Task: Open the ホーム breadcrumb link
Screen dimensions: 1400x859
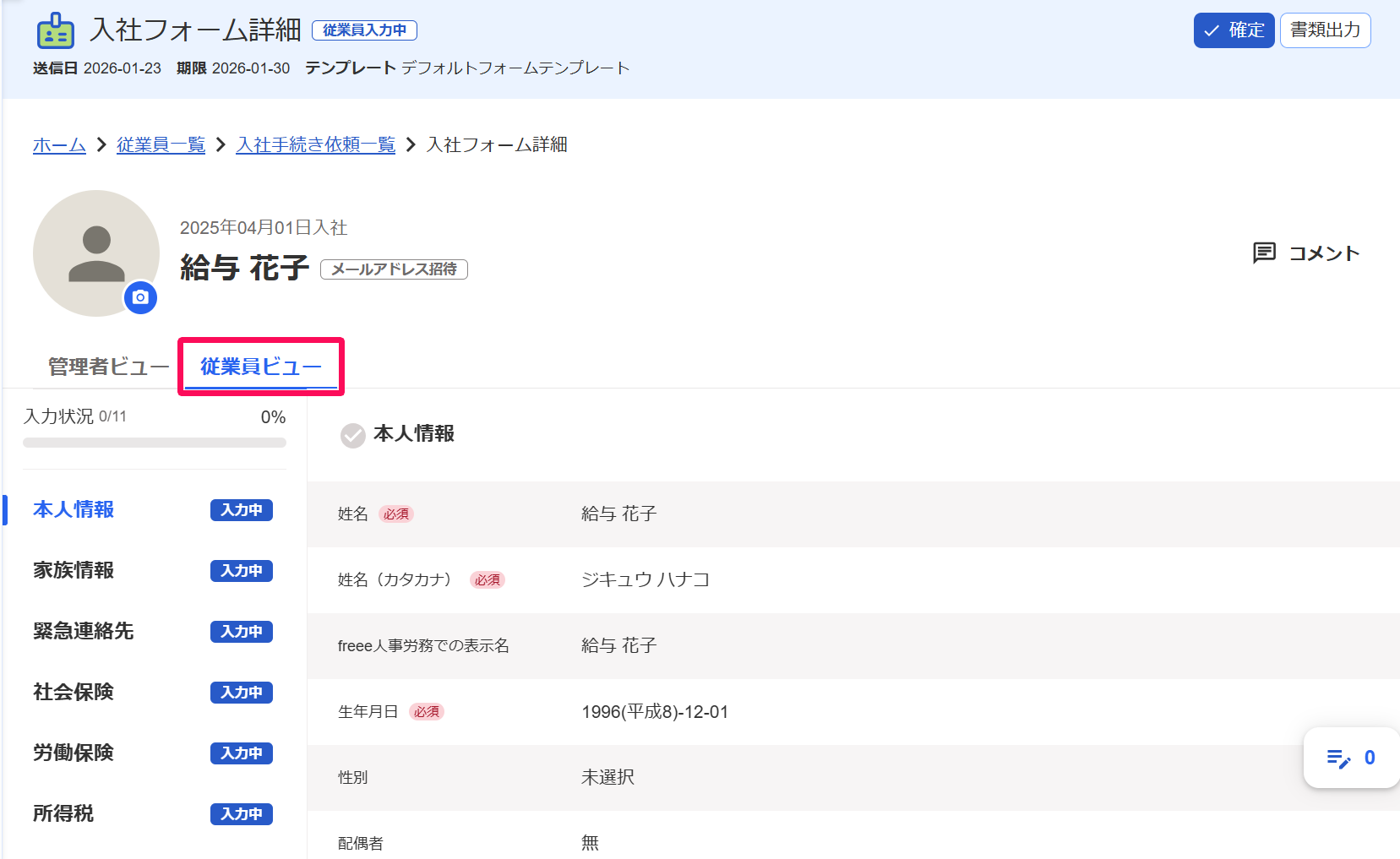Action: (x=58, y=144)
